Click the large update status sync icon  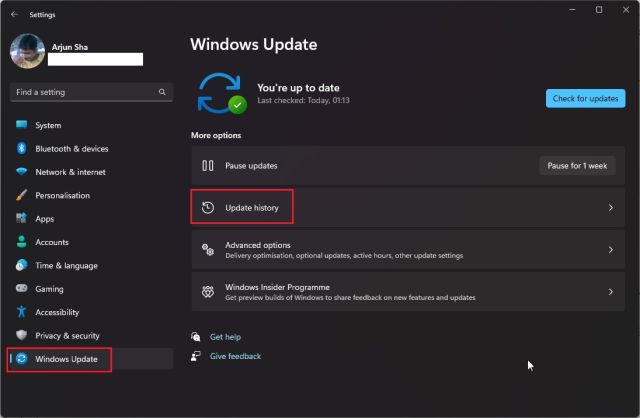pyautogui.click(x=222, y=93)
